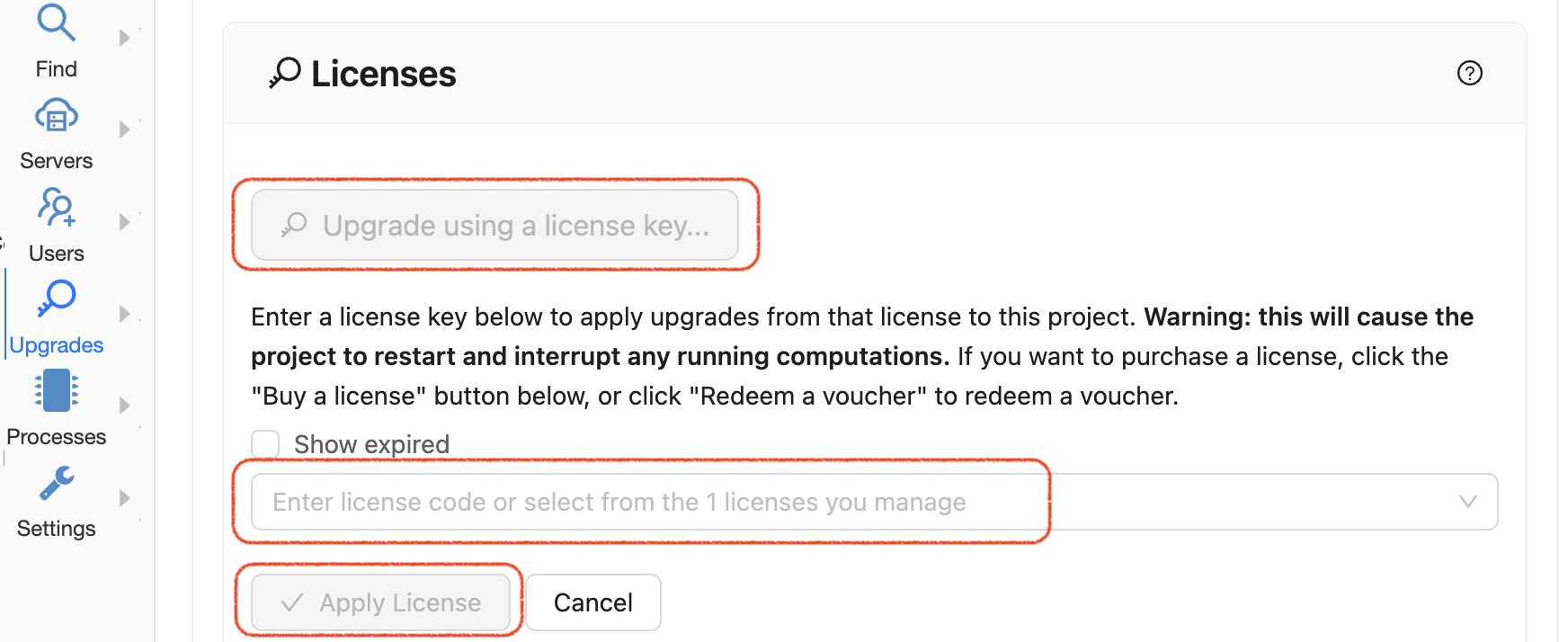
Task: Click the key icon beside the Licenses heading
Action: click(285, 73)
